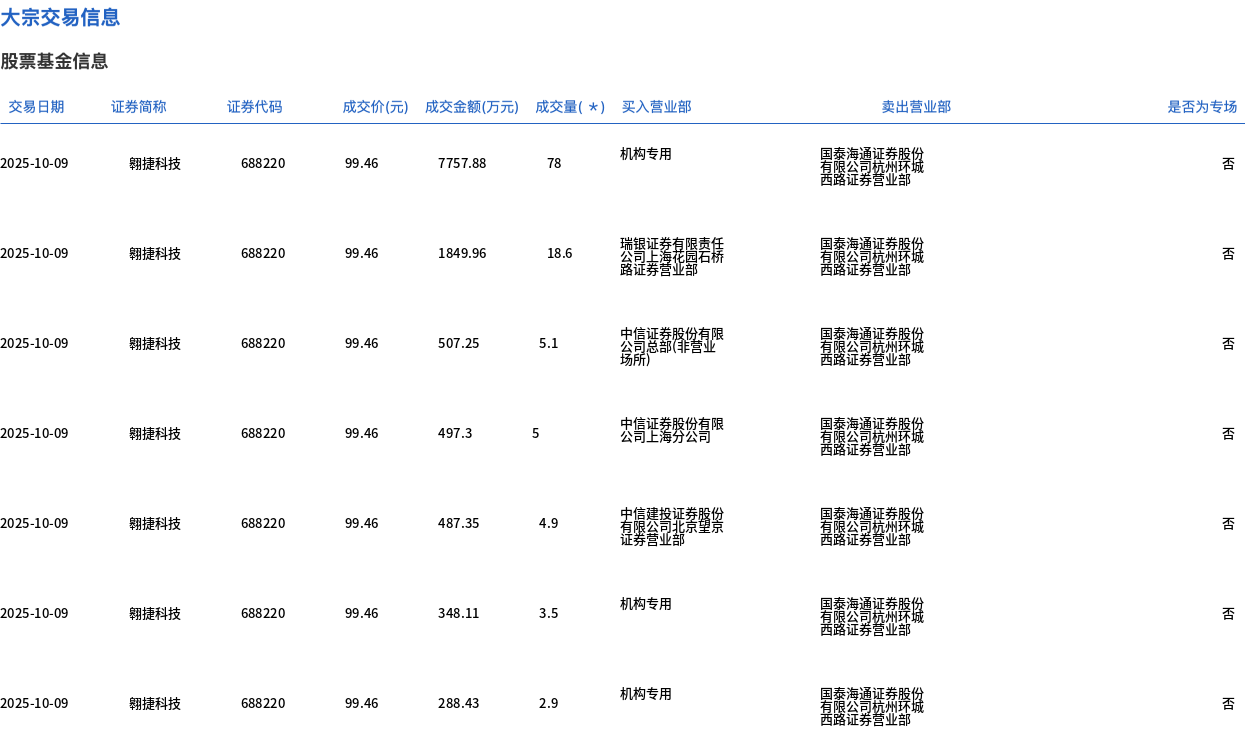Image resolution: width=1245 pixels, height=754 pixels.
Task: Sort by the 交易日期 column header
Action: tap(36, 107)
